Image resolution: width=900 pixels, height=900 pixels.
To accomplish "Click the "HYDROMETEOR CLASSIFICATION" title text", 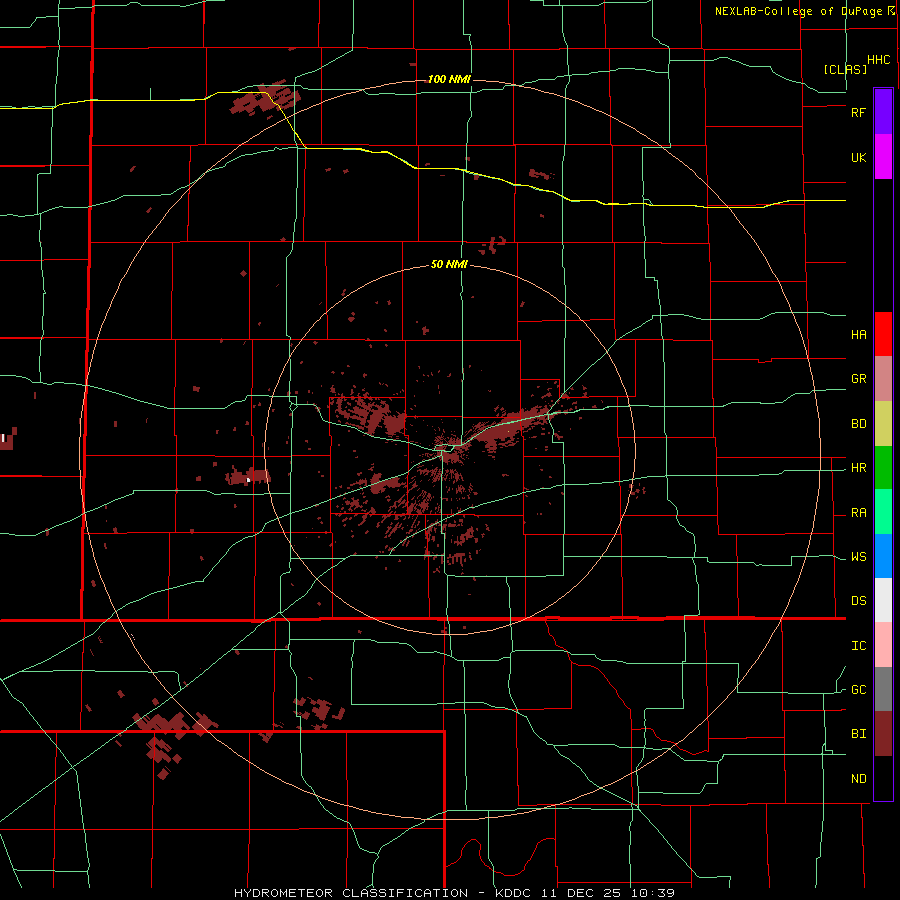I will 351,893.
